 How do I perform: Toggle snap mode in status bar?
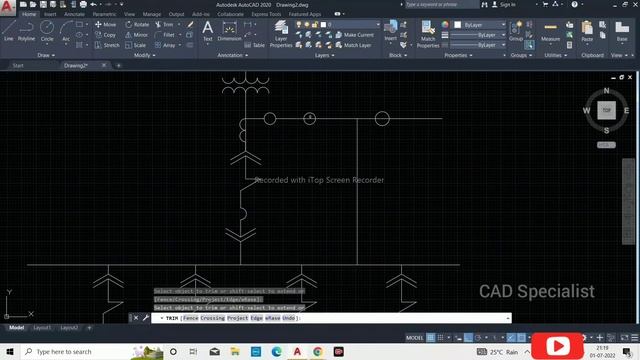tap(440, 338)
